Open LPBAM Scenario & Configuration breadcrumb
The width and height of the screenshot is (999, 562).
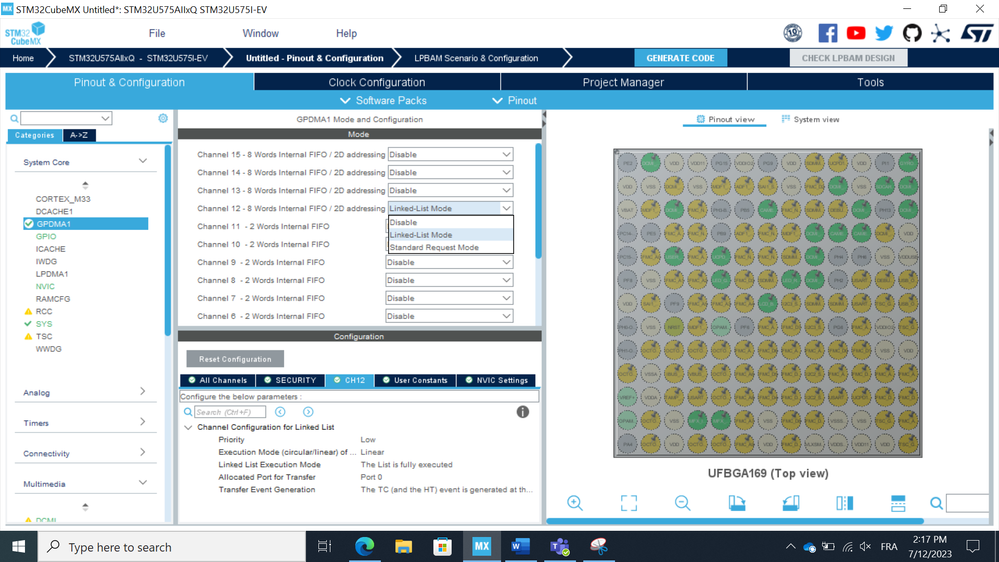[x=476, y=58]
